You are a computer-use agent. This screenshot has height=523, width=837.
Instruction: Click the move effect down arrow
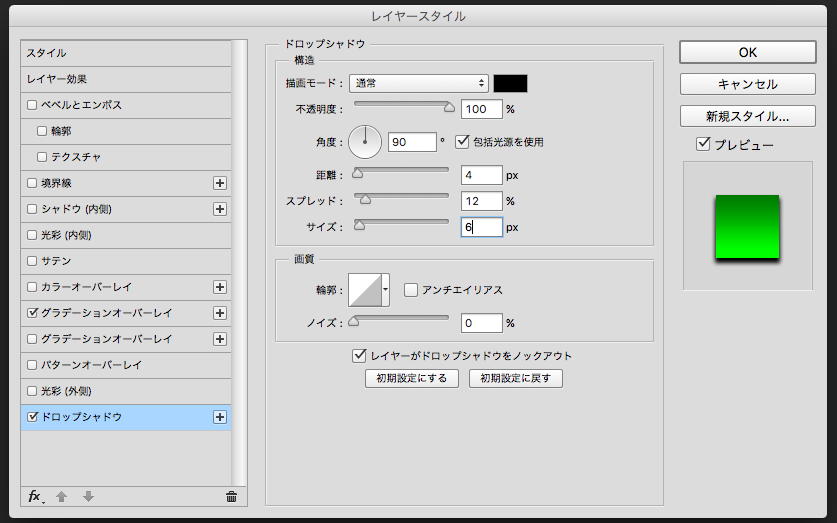pyautogui.click(x=88, y=497)
